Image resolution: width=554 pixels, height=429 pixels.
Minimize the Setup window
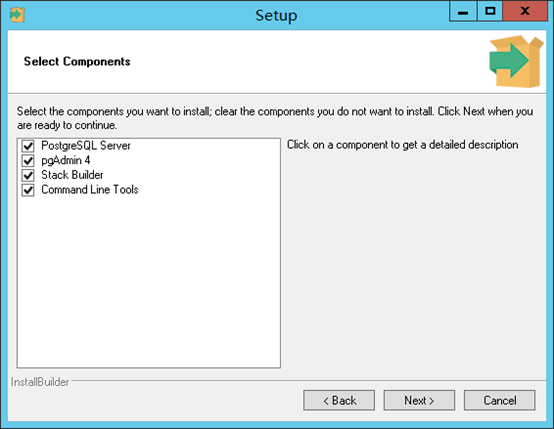pyautogui.click(x=463, y=11)
